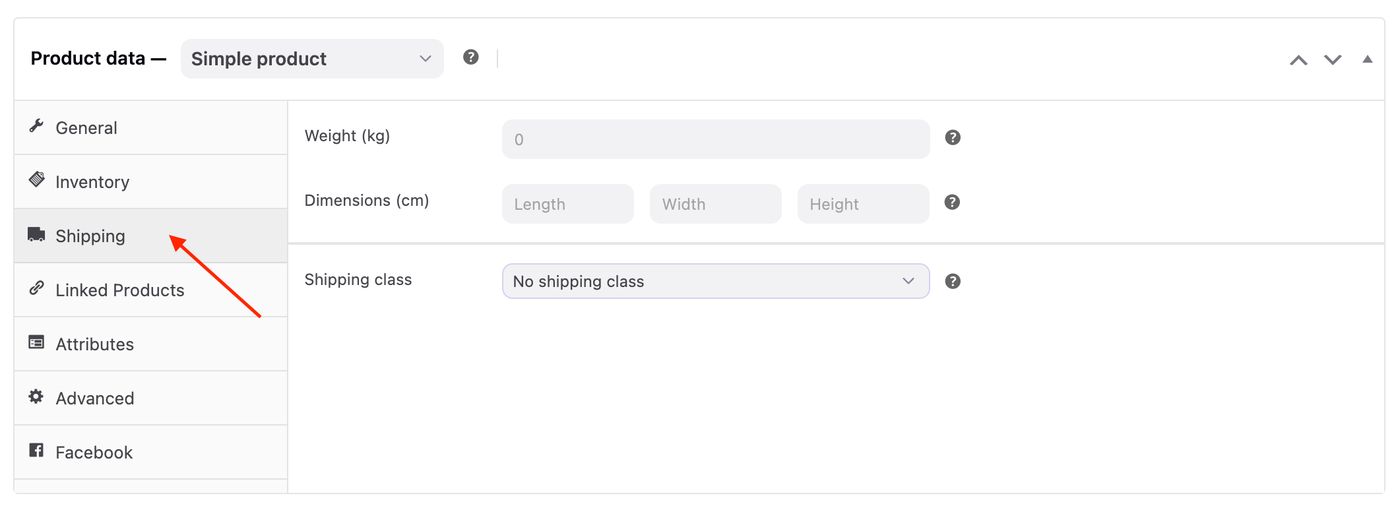This screenshot has height=508, width=1400.
Task: Click the Dimensions help icon
Action: (x=953, y=202)
